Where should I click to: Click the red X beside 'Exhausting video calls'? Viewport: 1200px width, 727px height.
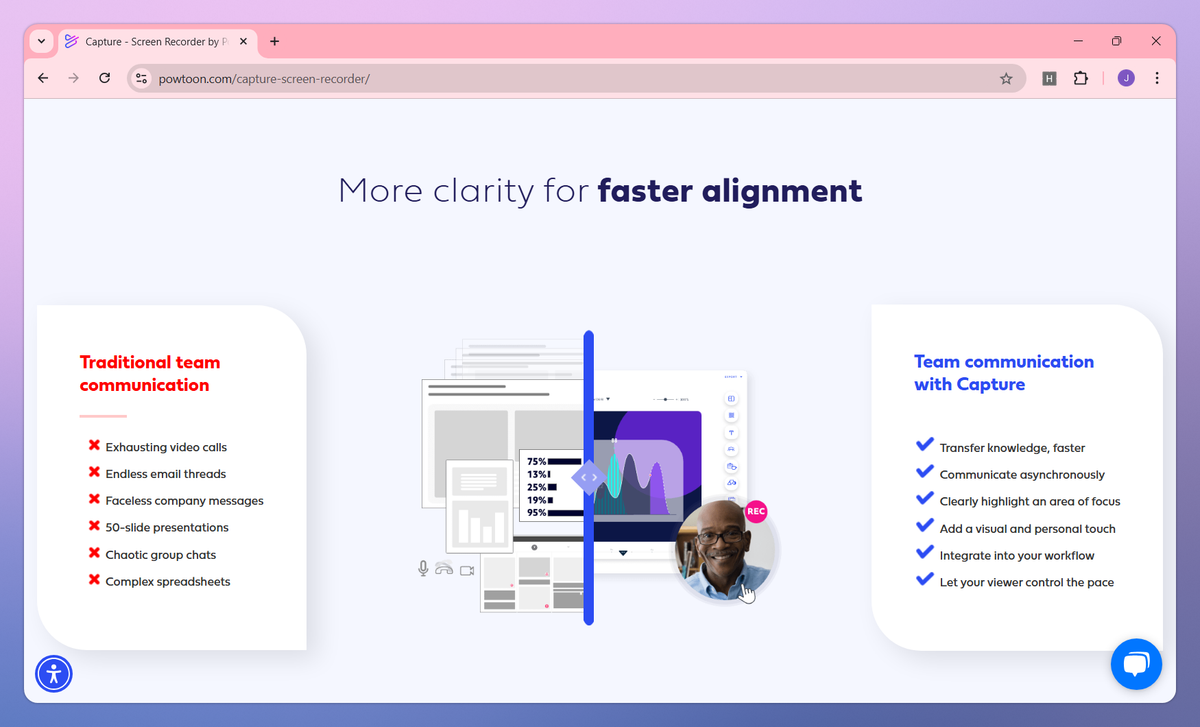[94, 446]
